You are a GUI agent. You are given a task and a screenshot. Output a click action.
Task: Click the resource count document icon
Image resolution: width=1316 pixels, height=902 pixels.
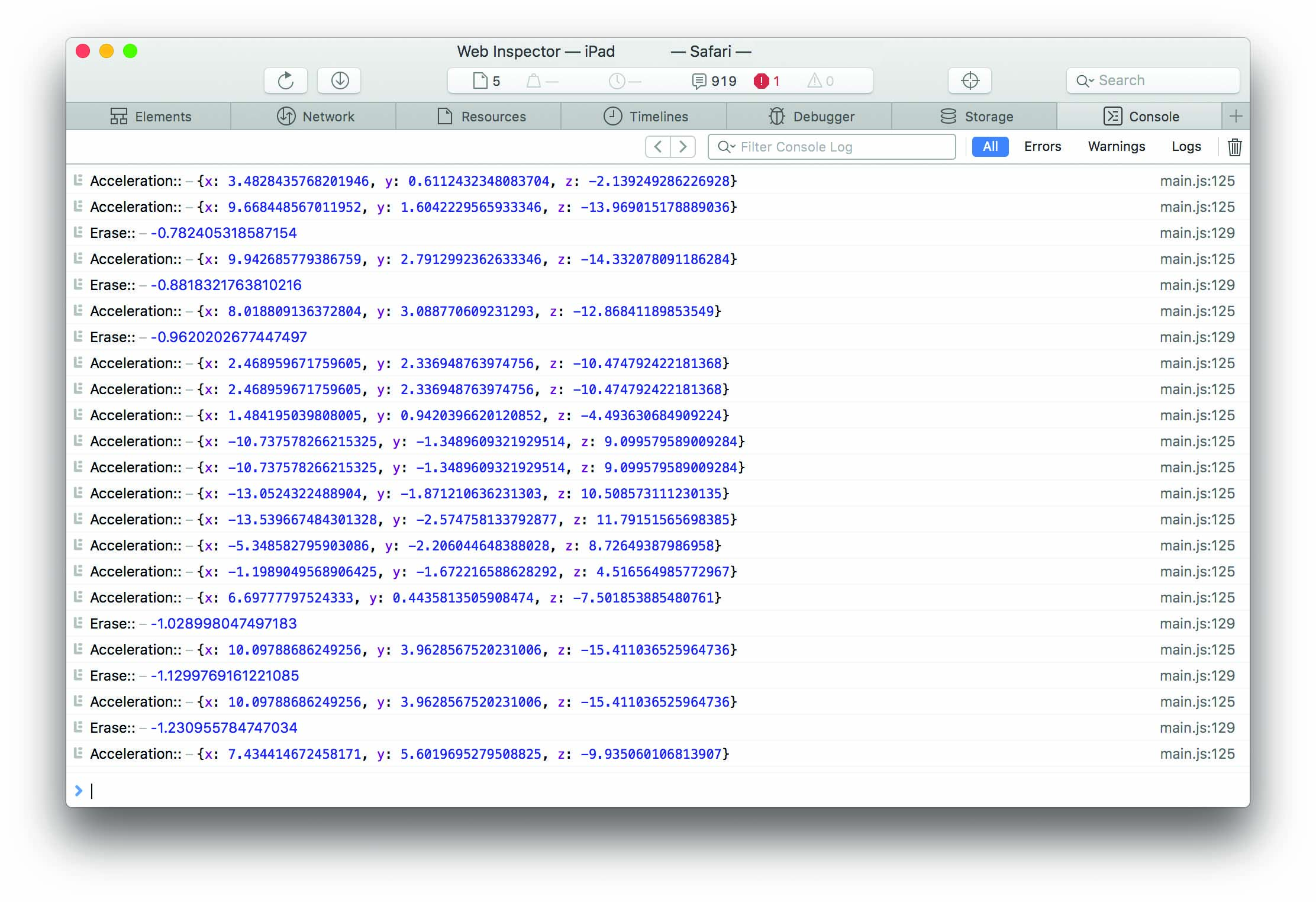click(x=480, y=80)
